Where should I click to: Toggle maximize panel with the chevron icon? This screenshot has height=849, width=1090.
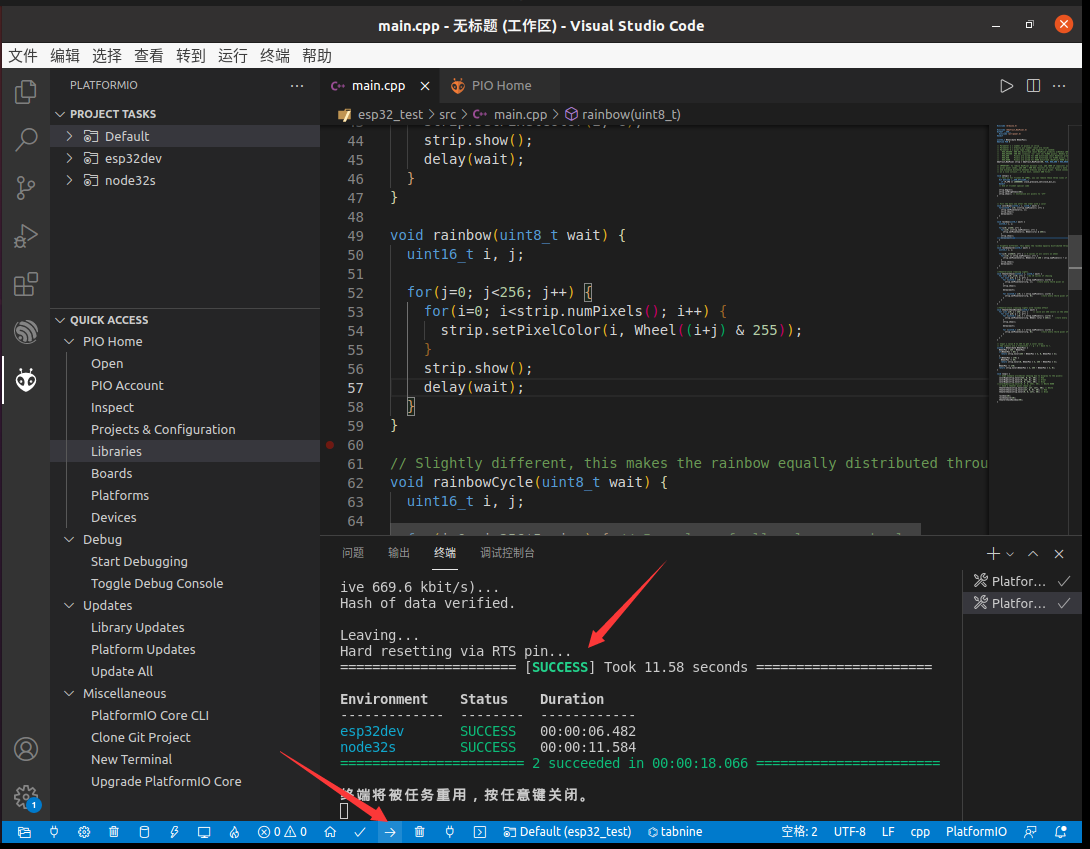coord(1033,553)
